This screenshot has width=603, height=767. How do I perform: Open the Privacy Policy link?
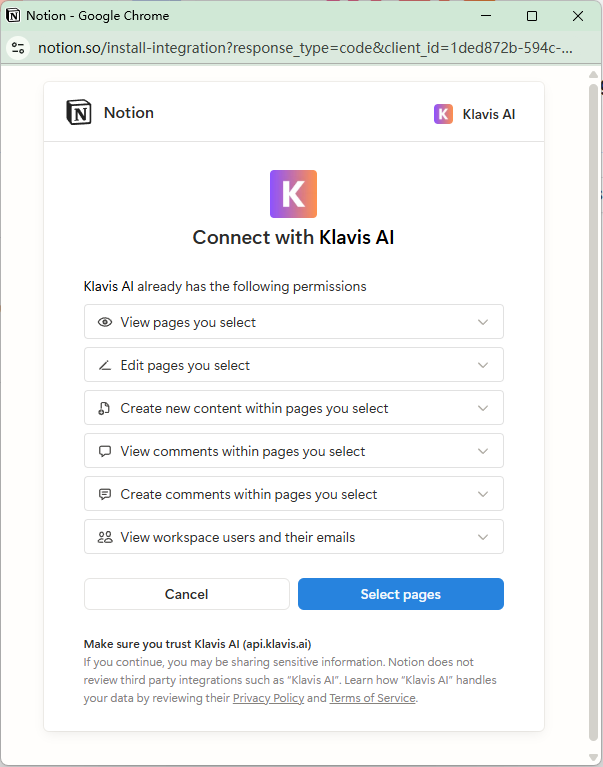point(268,698)
